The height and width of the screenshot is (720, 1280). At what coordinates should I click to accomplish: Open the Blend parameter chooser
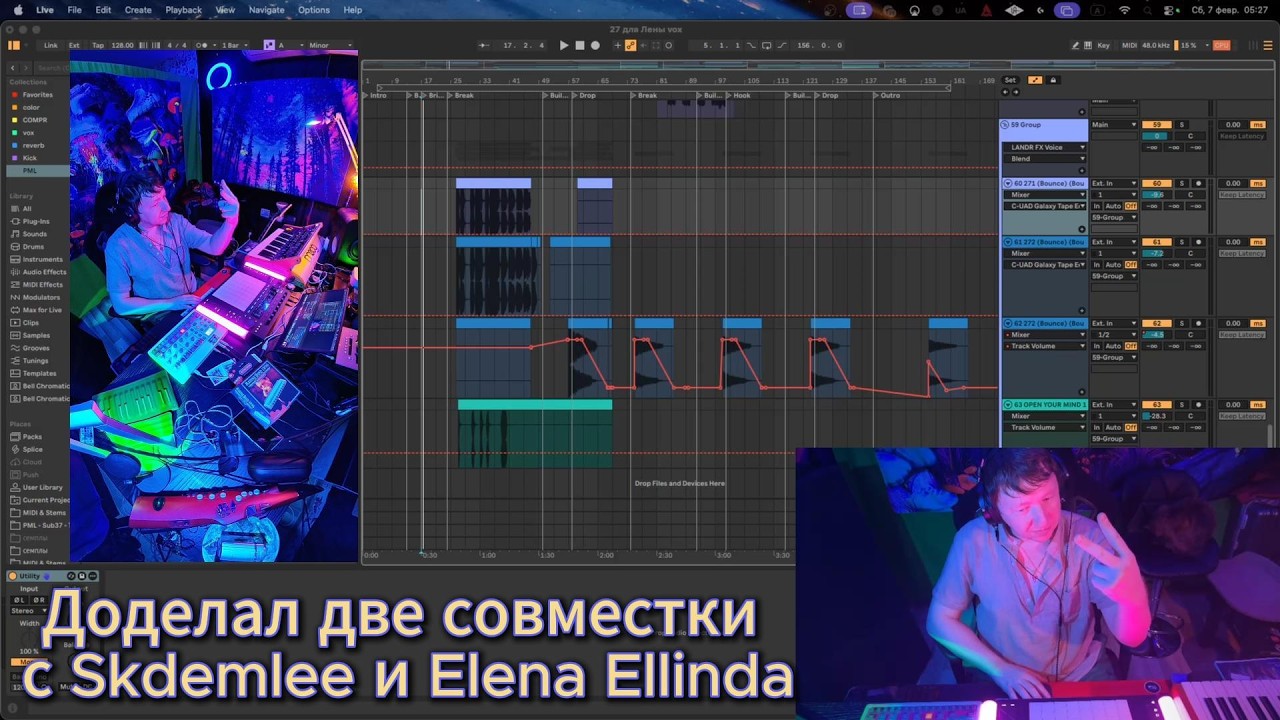tap(1045, 158)
